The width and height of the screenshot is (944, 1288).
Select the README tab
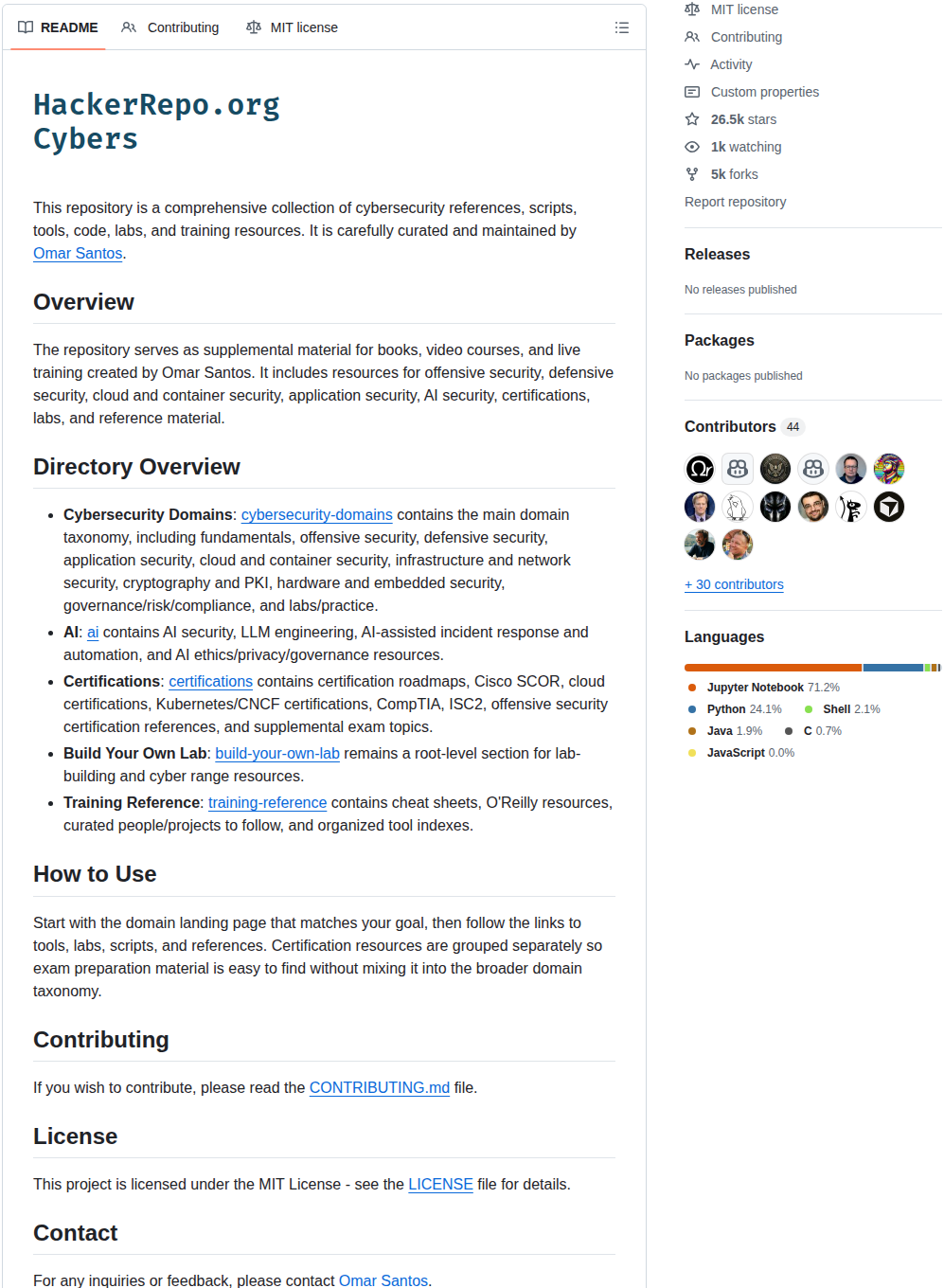(x=59, y=27)
